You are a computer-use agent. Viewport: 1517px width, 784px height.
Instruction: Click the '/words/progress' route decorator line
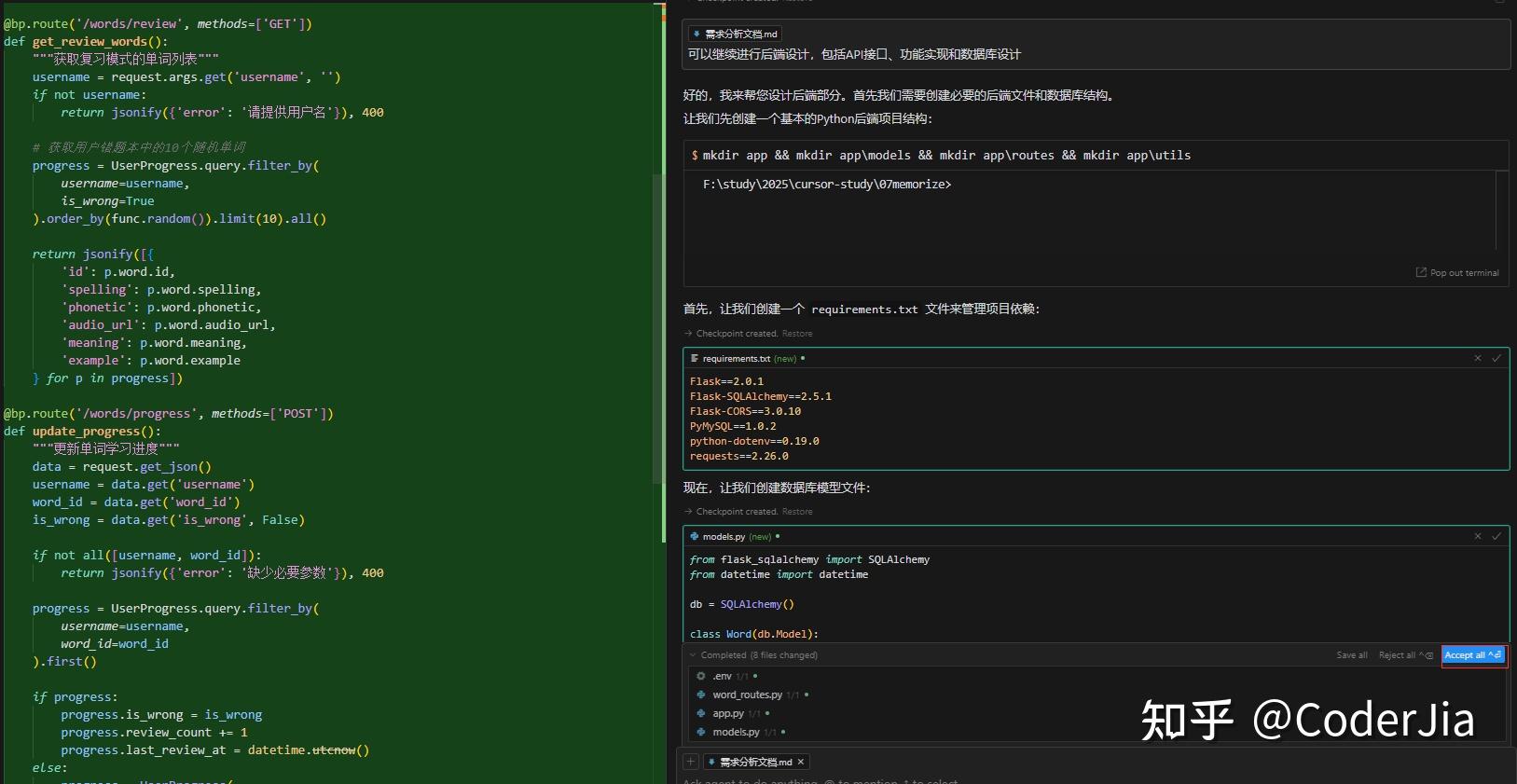[x=169, y=414]
